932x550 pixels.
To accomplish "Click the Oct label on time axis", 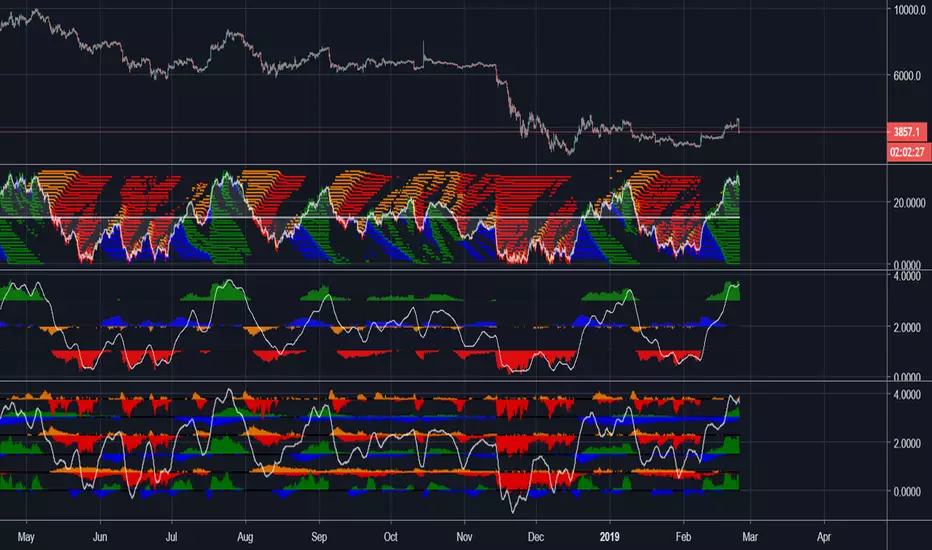I will 391,537.
